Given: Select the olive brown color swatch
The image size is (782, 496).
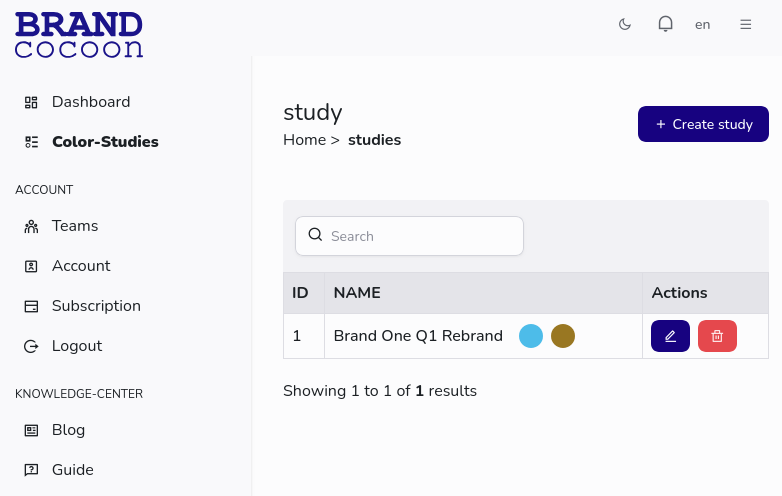Looking at the screenshot, I should (x=563, y=336).
